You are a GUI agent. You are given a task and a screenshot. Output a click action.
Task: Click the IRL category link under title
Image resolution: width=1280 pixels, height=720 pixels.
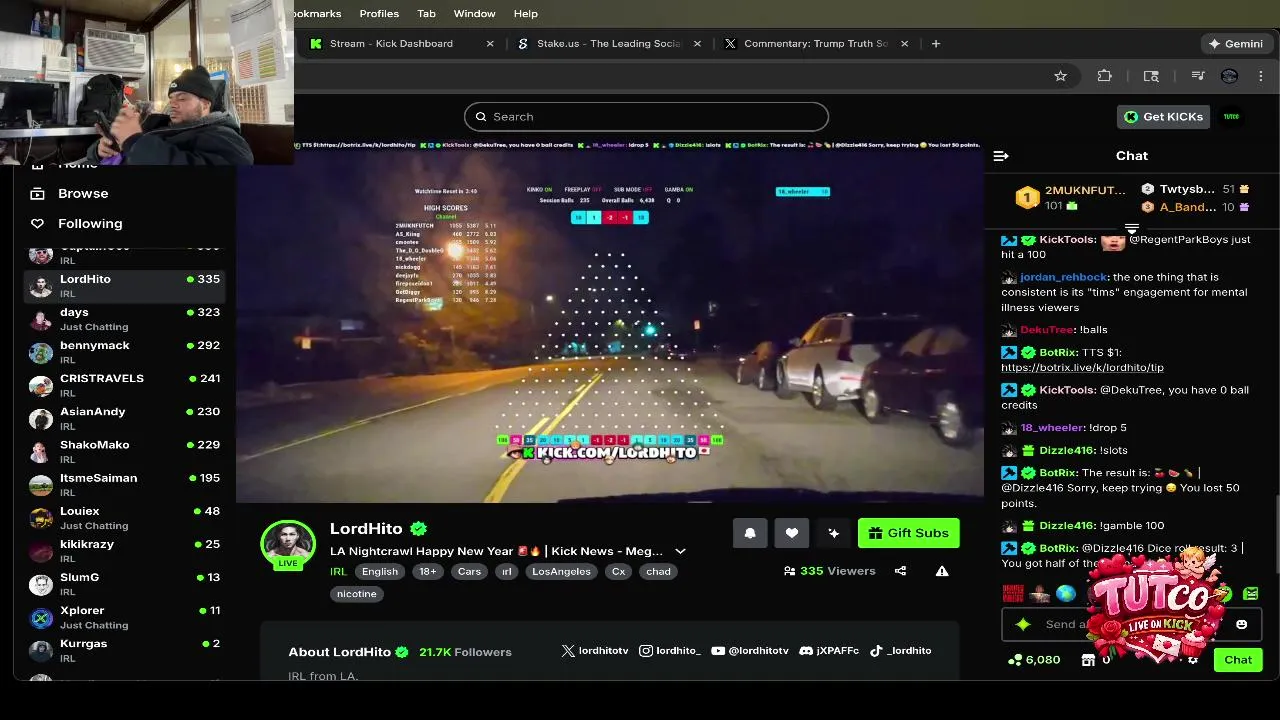click(x=338, y=572)
